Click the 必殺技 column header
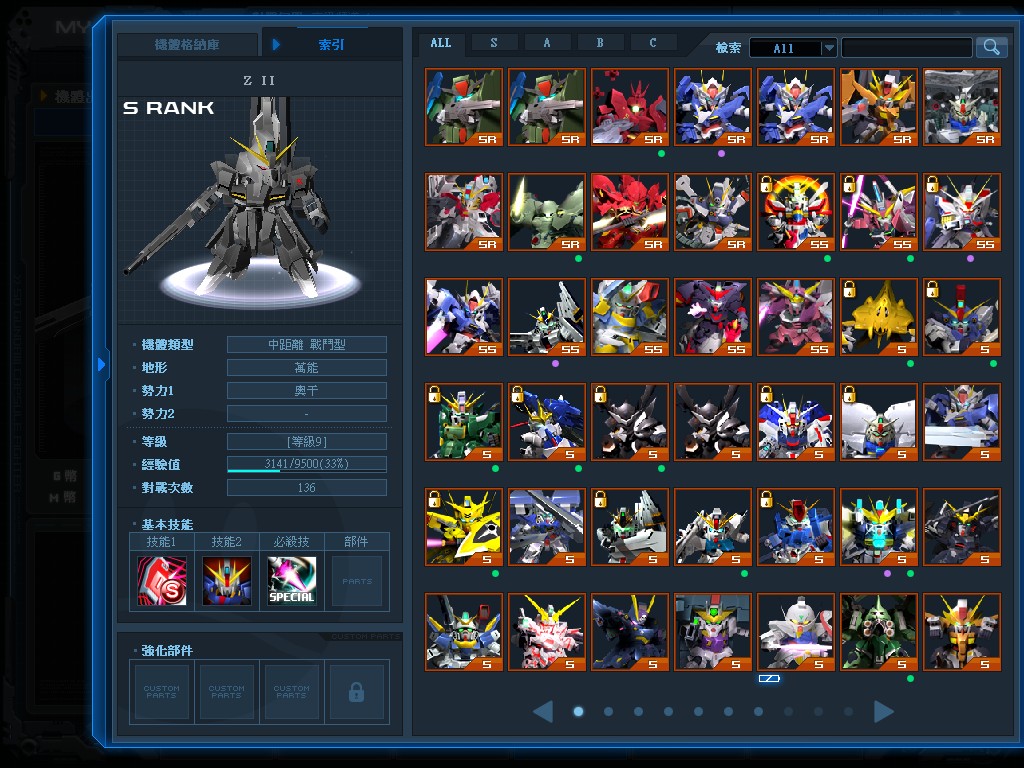This screenshot has height=768, width=1024. [292, 541]
